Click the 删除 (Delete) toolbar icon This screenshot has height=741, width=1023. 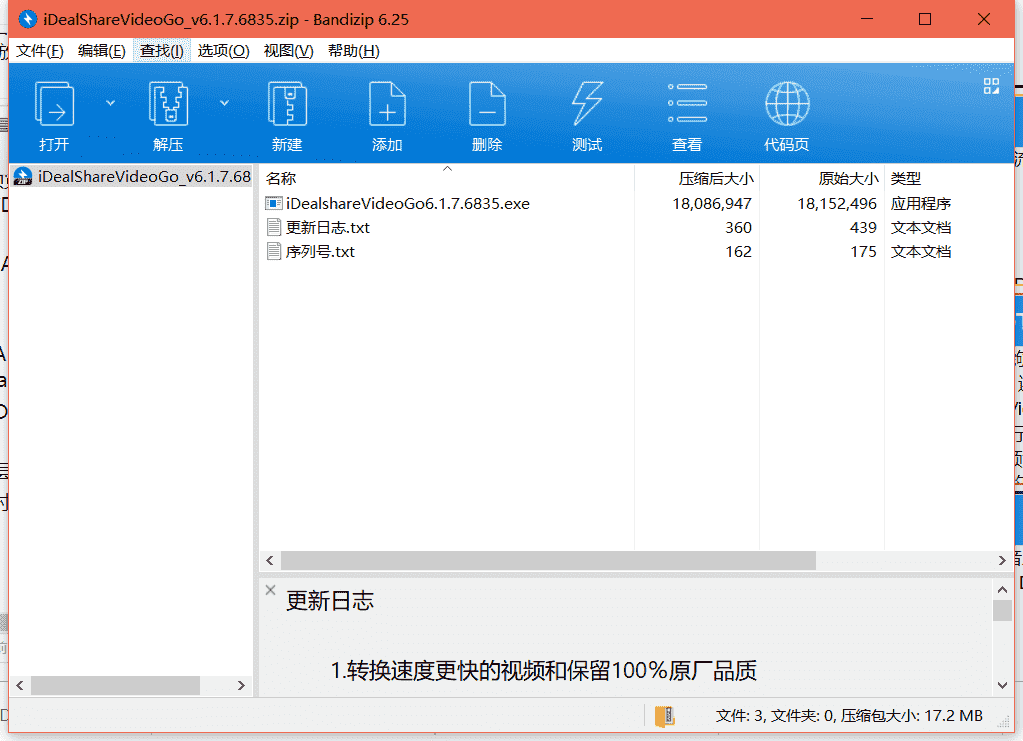pyautogui.click(x=487, y=104)
